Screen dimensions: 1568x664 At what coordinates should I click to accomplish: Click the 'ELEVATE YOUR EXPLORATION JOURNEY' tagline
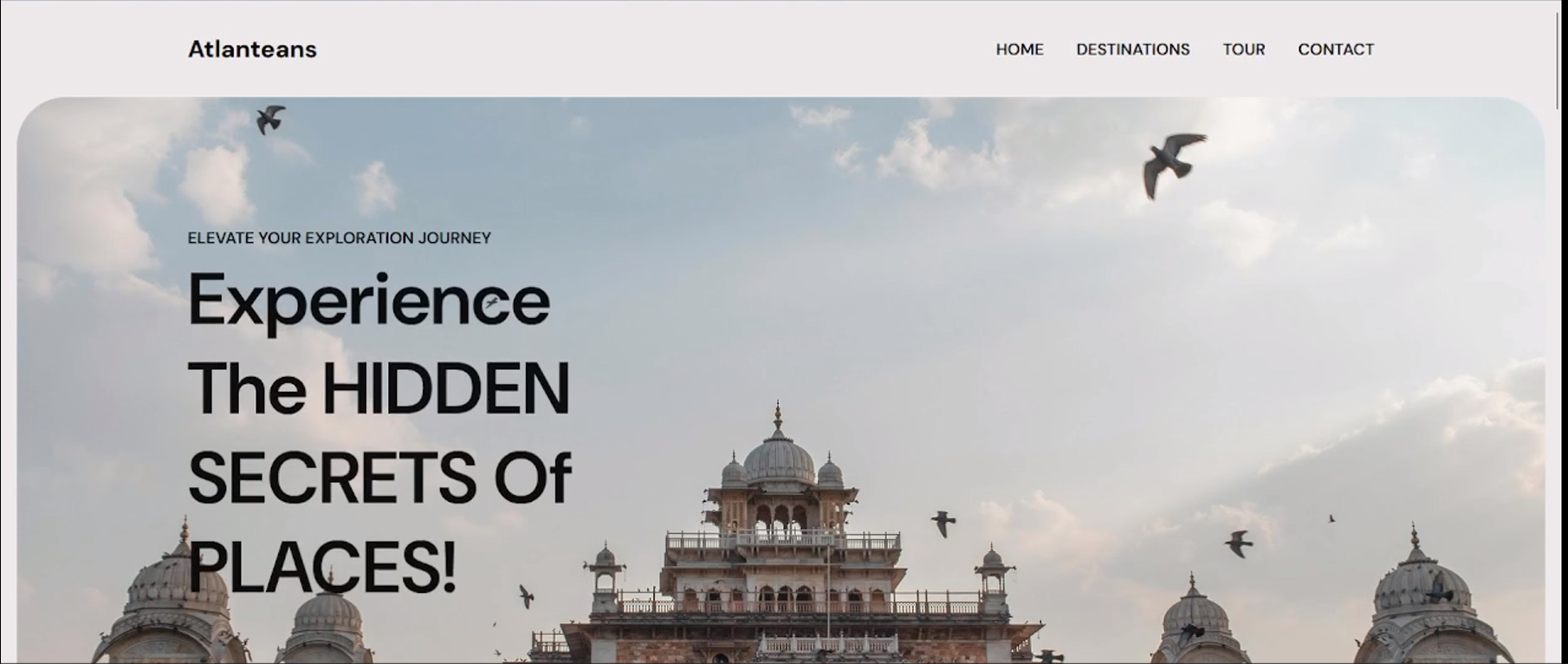(x=340, y=238)
